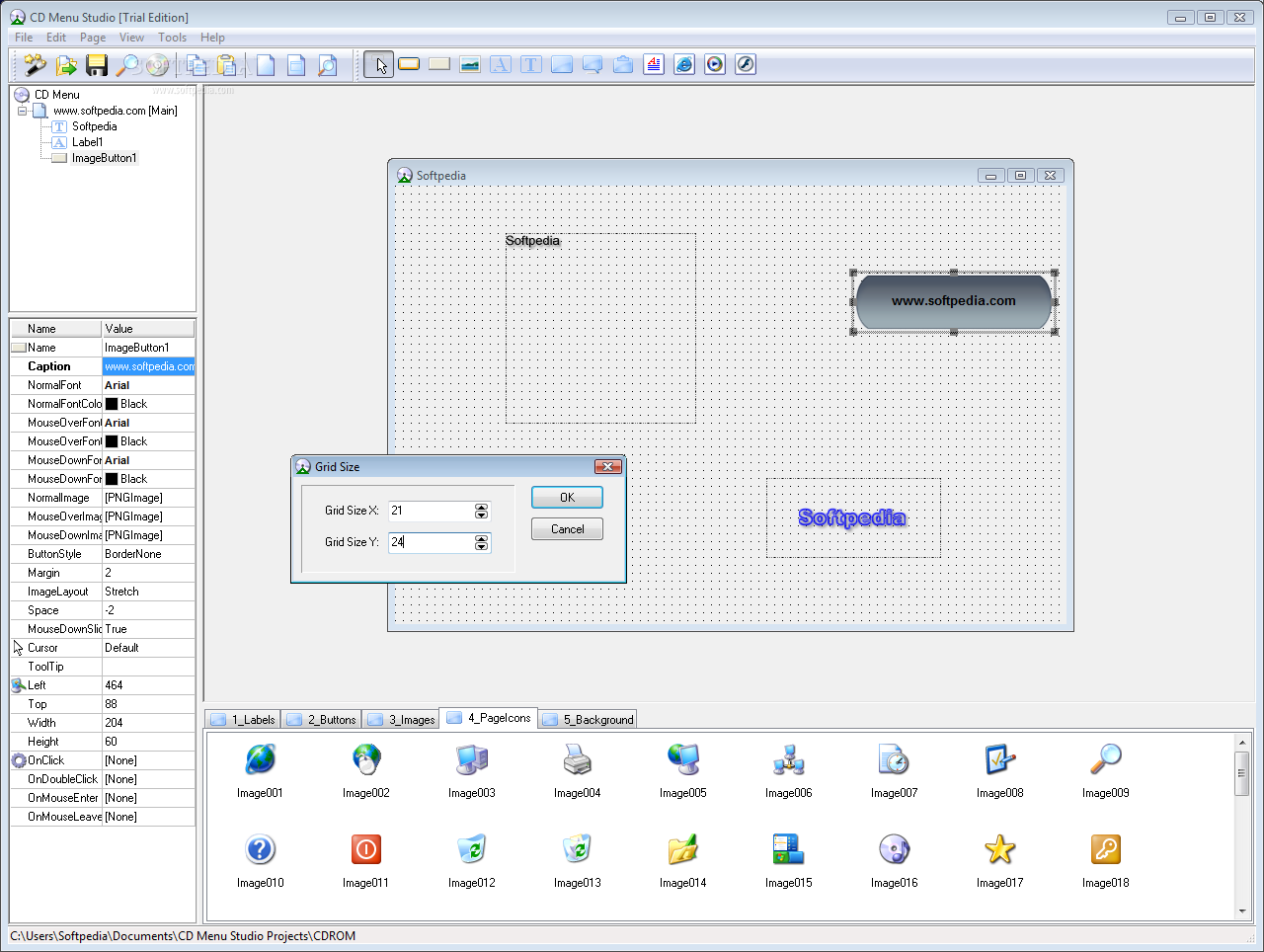Click the paste clipboard toolbar icon
The width and height of the screenshot is (1264, 952).
pyautogui.click(x=227, y=65)
